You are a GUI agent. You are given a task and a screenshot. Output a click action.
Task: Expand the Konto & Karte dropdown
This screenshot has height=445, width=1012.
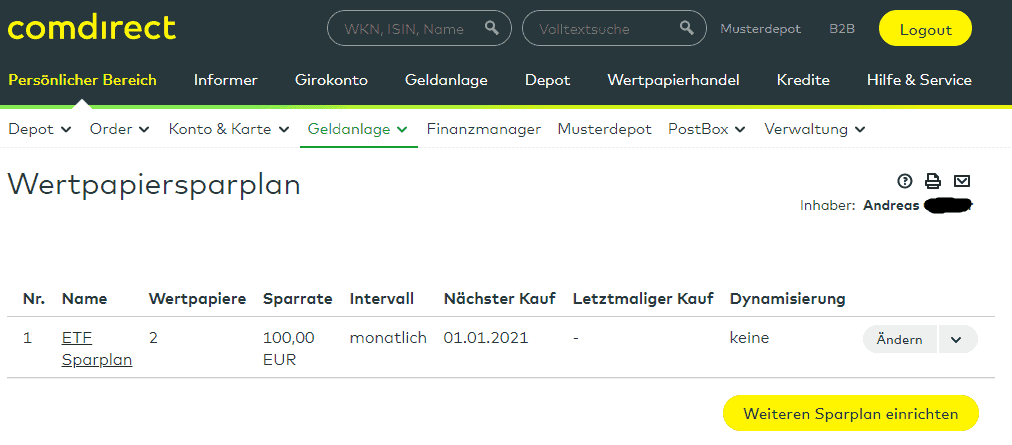(x=228, y=129)
